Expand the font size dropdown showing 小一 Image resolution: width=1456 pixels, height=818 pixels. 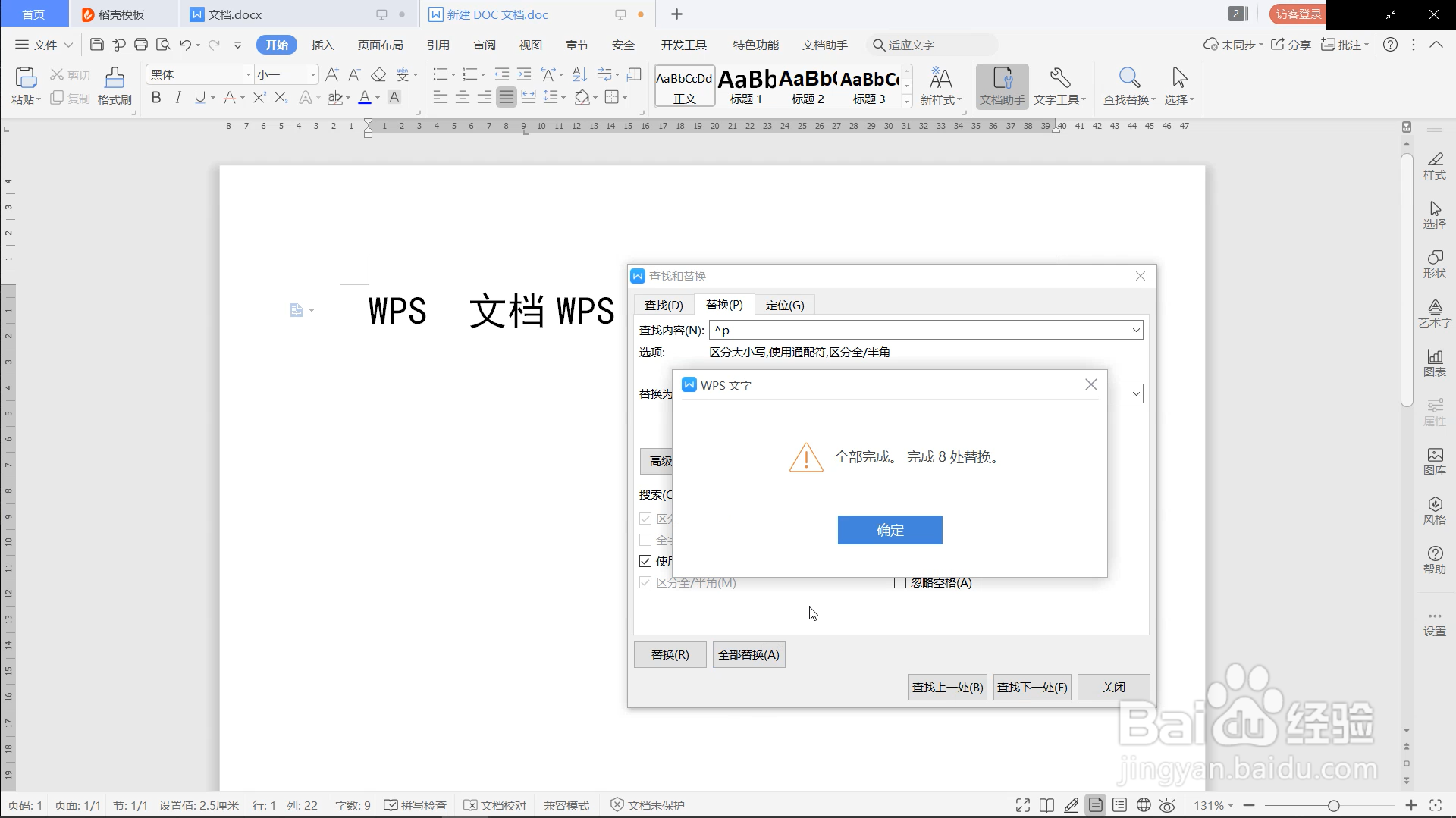(x=311, y=74)
